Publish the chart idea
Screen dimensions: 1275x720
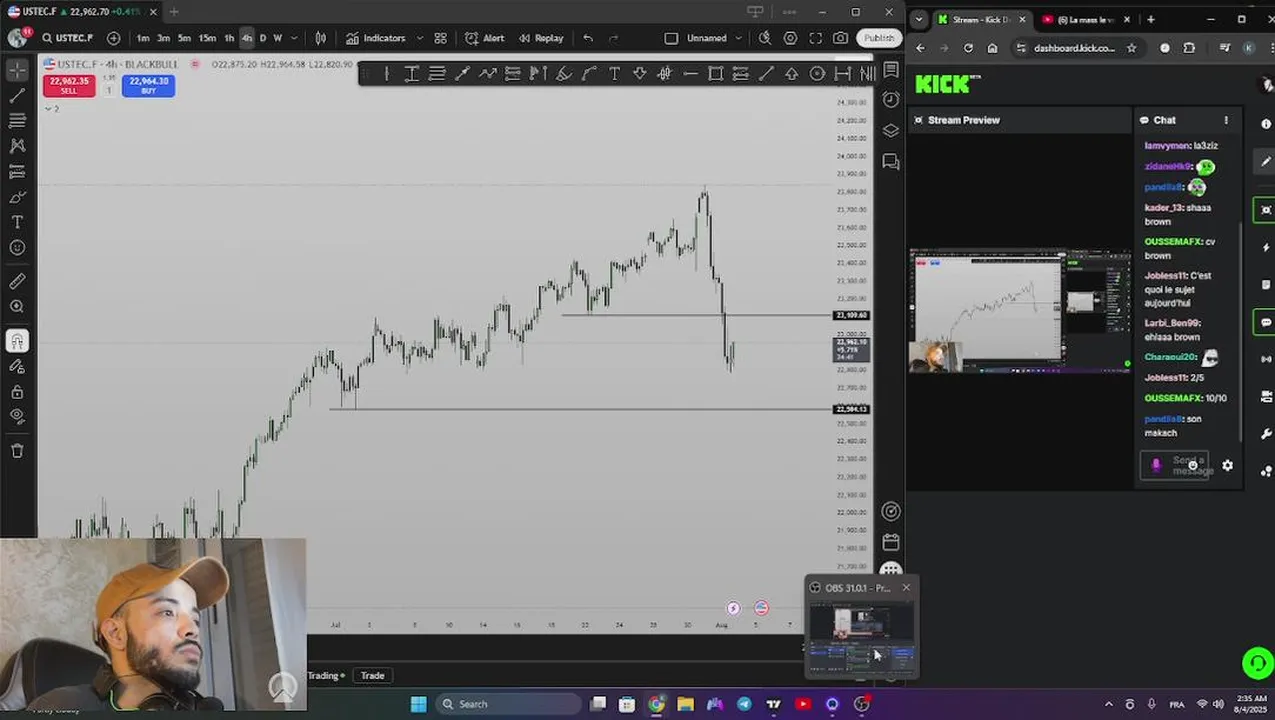[x=879, y=38]
